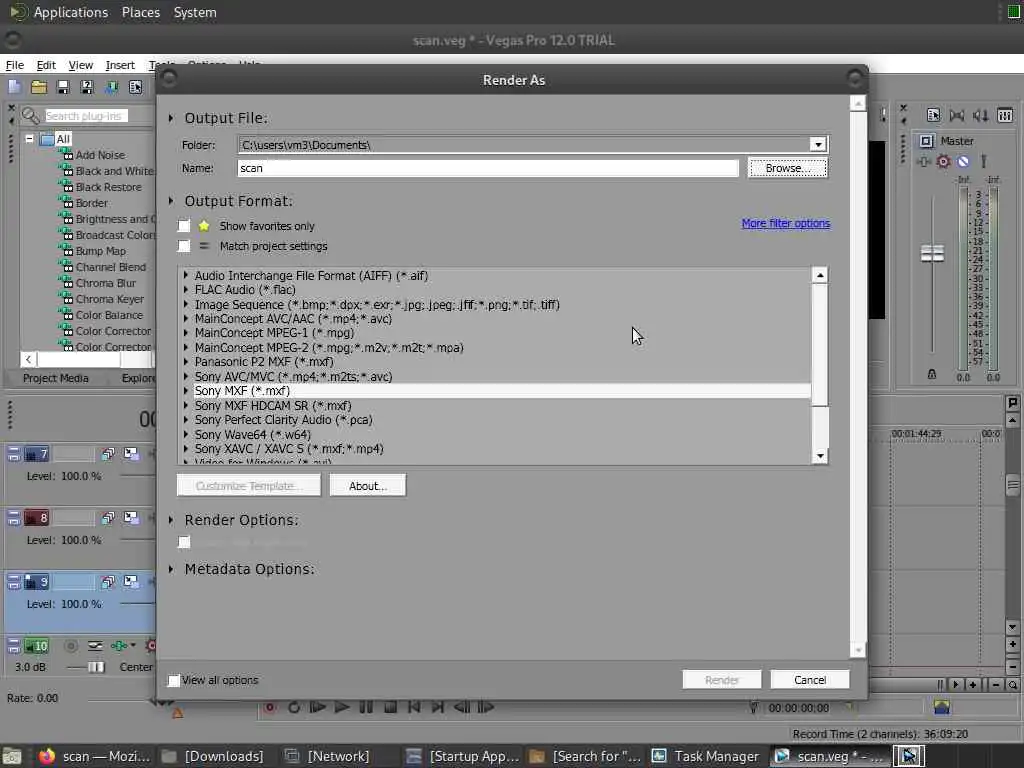Expand Metadata Options section
This screenshot has width=1024, height=768.
pos(171,569)
